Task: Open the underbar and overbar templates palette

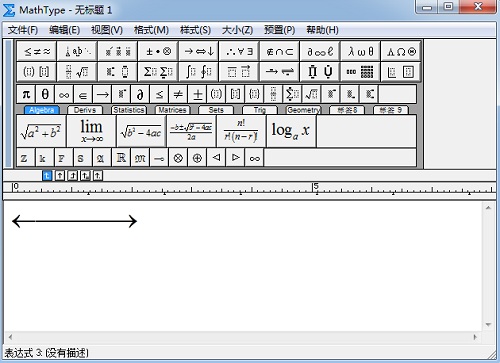Action: (239, 72)
